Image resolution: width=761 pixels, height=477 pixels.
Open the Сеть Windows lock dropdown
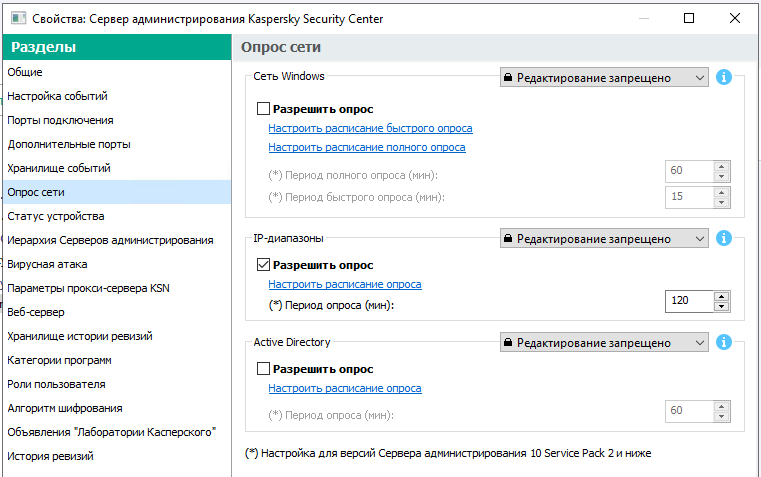point(604,77)
